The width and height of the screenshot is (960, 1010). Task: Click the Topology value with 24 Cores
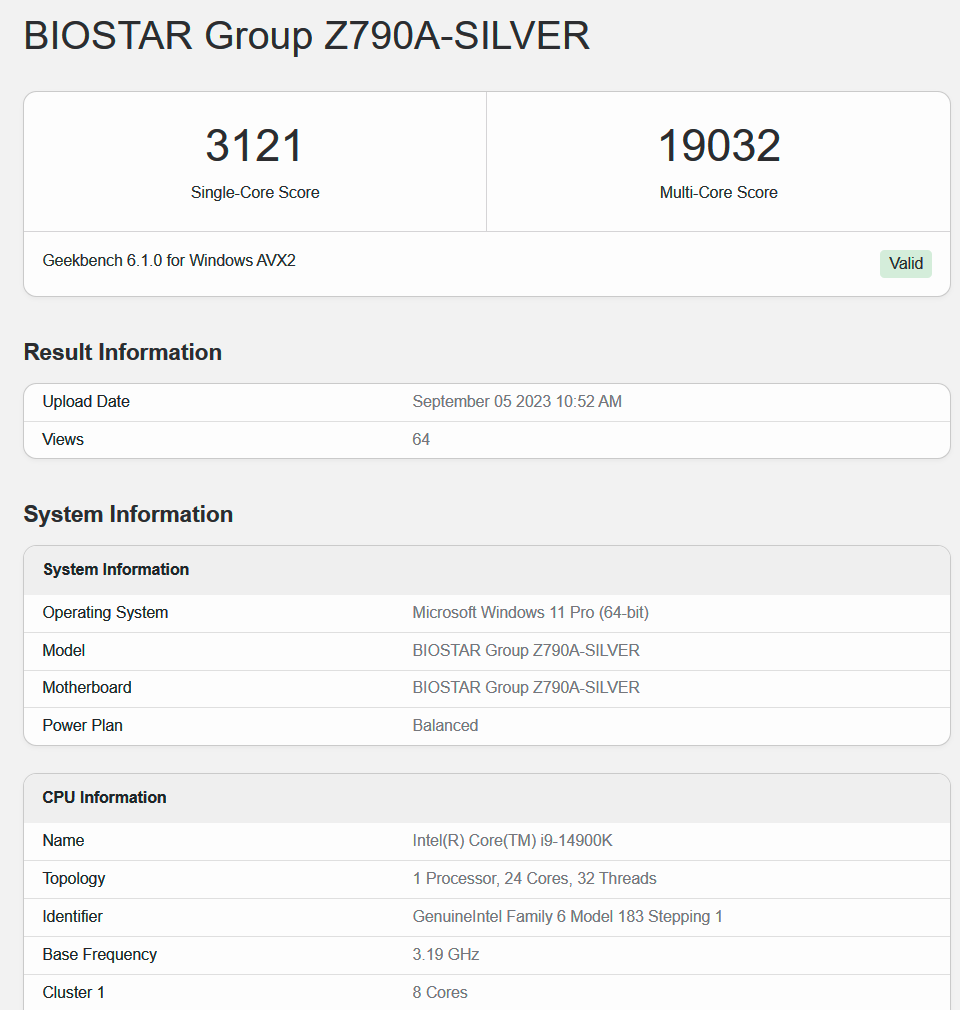tap(534, 879)
